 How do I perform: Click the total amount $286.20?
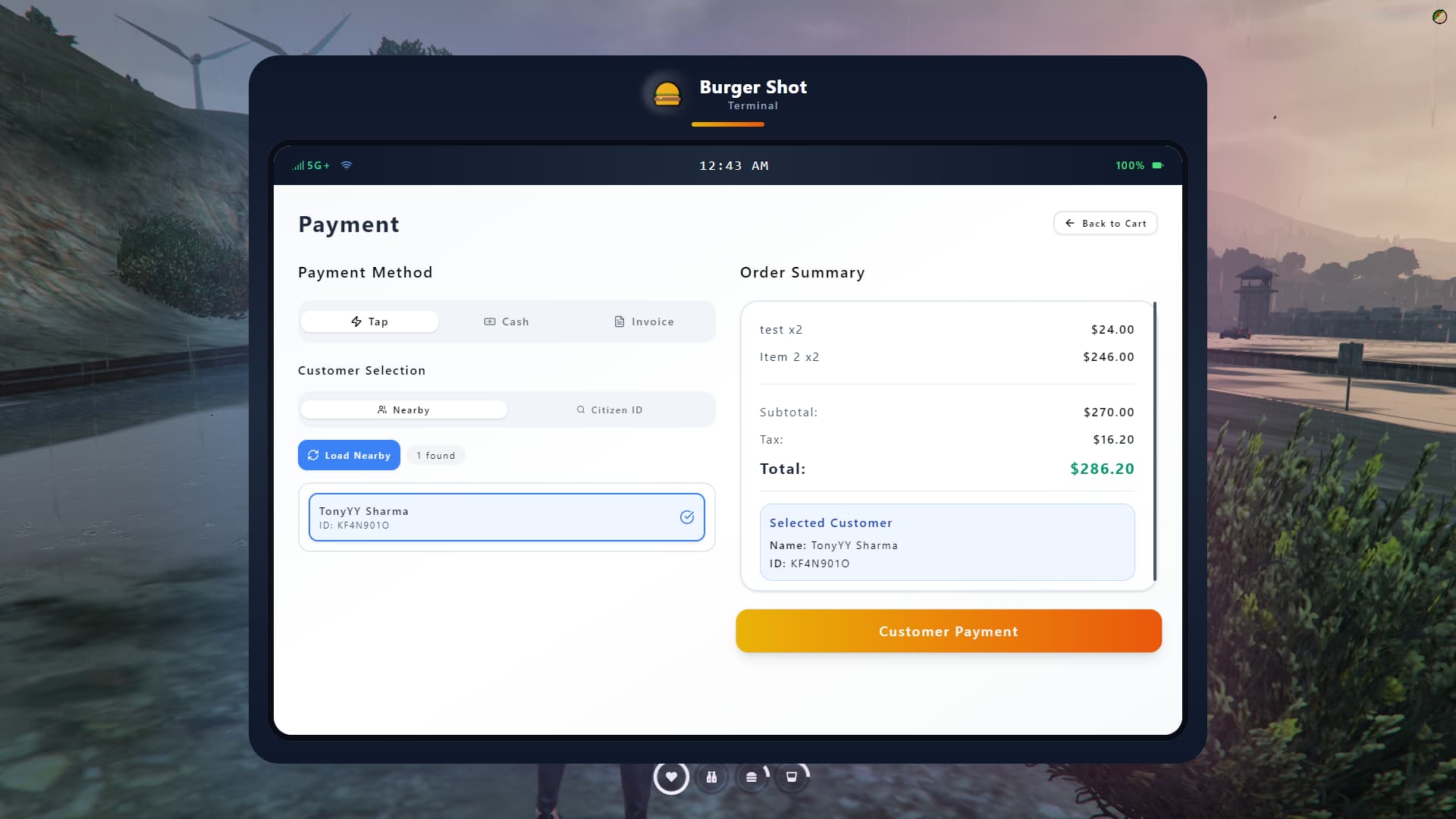coord(1103,469)
